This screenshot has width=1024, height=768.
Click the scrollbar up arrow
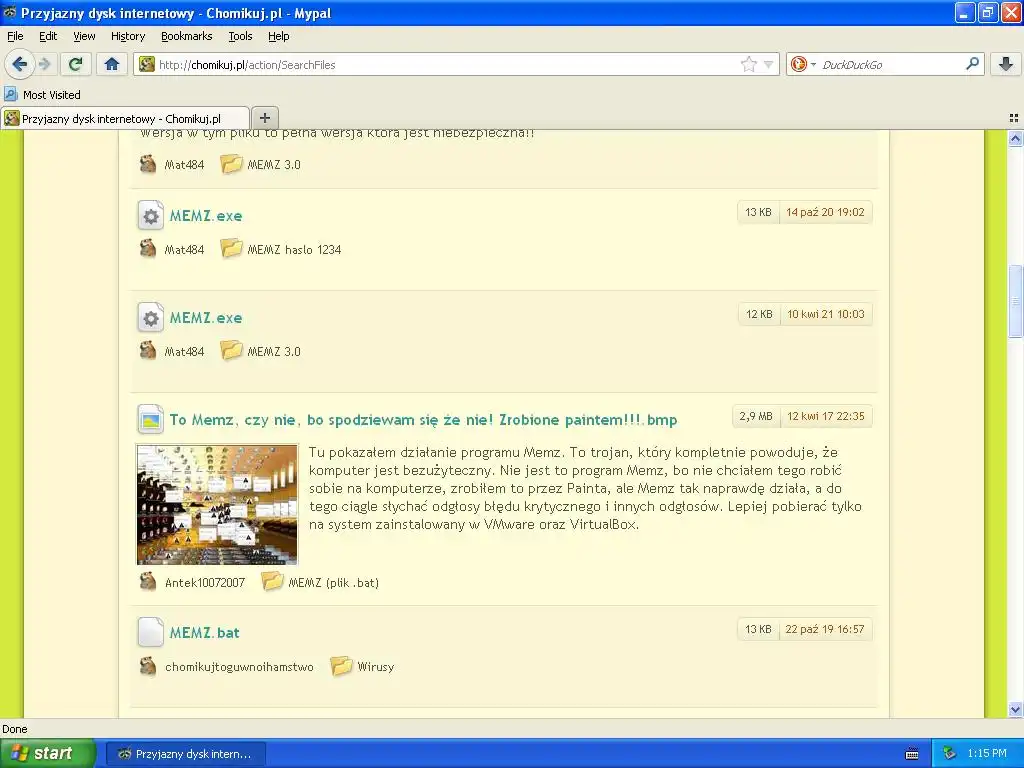click(1016, 138)
